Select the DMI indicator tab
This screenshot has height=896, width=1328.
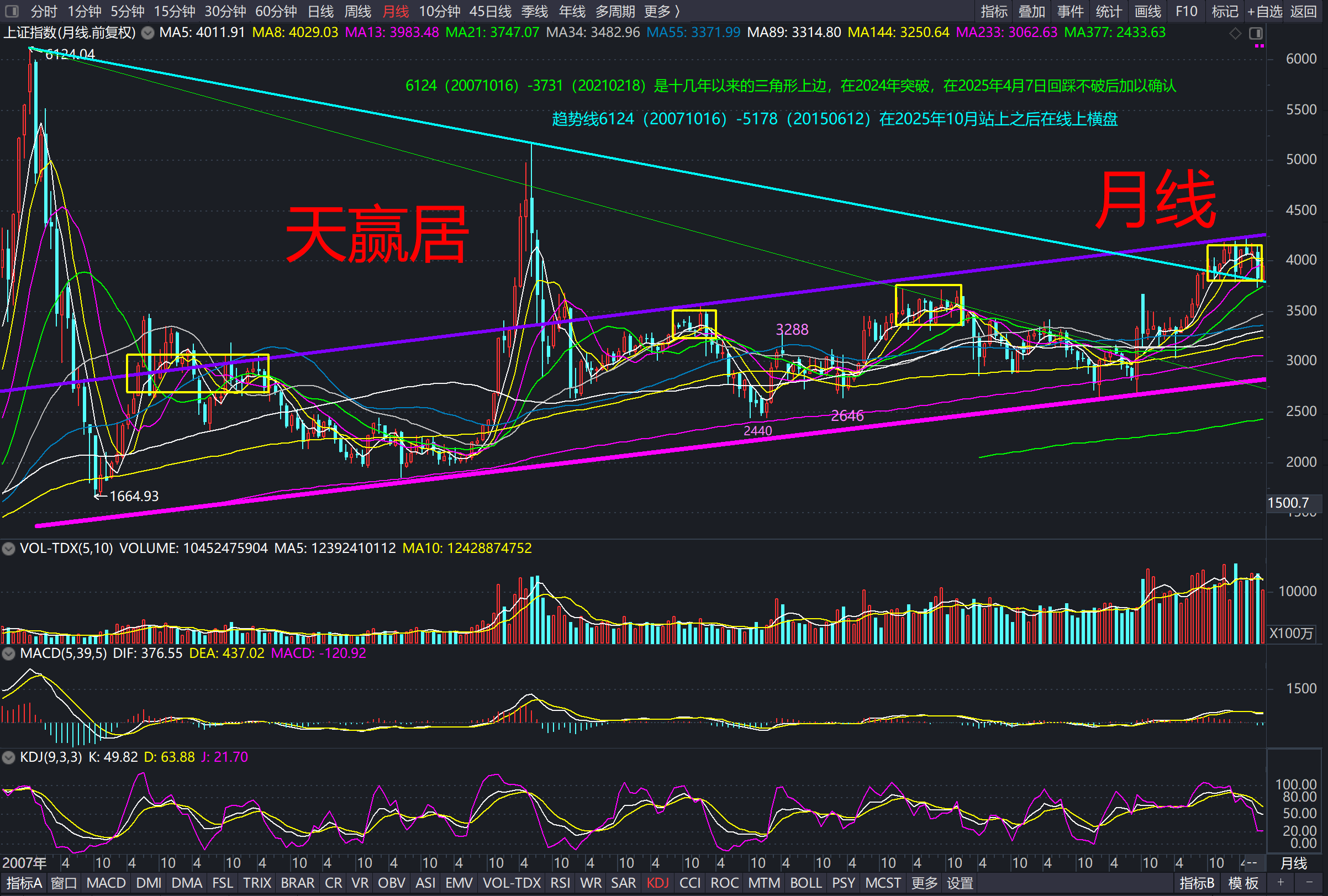[149, 883]
